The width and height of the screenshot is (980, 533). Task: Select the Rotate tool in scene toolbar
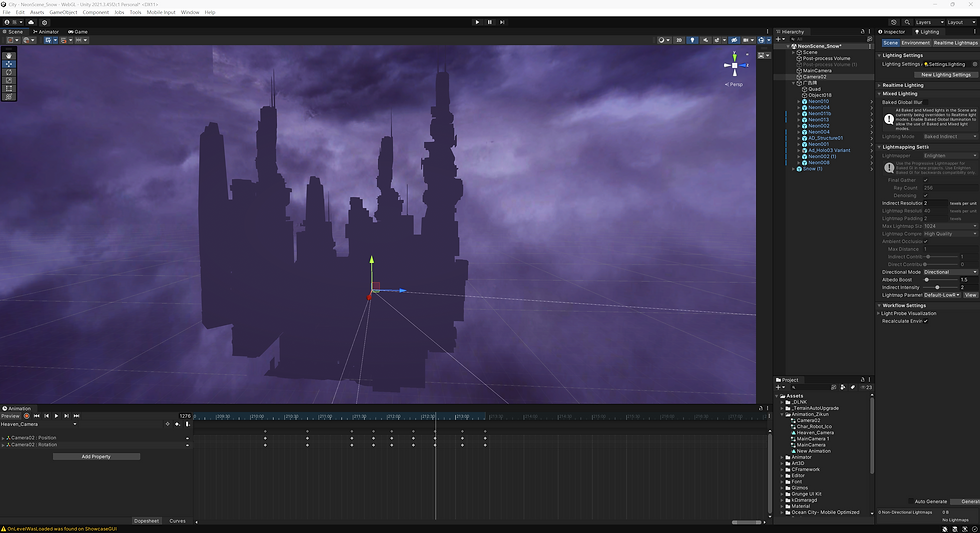tap(9, 72)
